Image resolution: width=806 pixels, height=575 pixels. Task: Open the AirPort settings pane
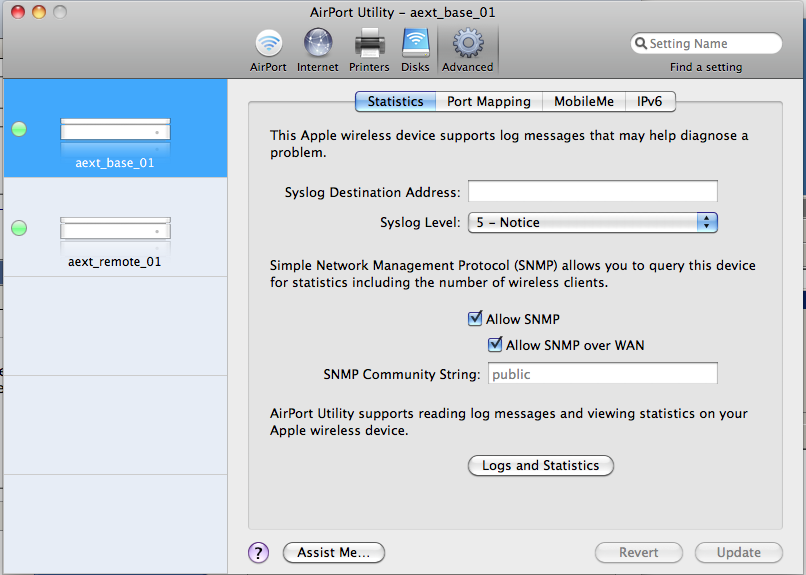268,50
